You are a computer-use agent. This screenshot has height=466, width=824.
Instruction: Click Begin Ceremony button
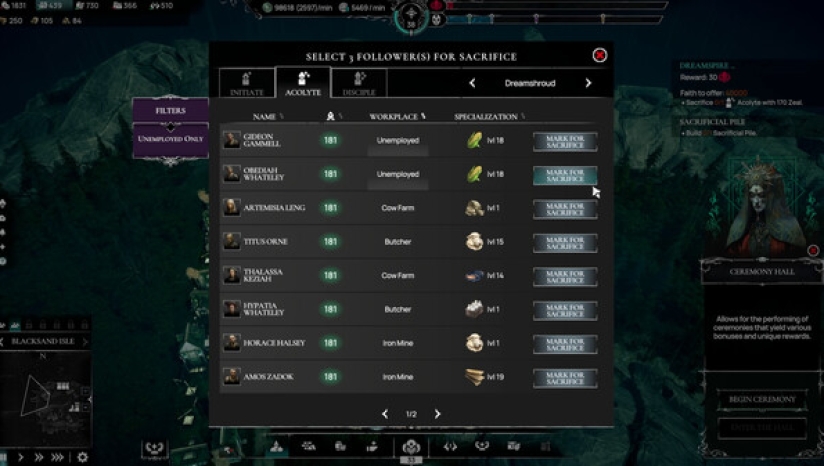pos(762,399)
